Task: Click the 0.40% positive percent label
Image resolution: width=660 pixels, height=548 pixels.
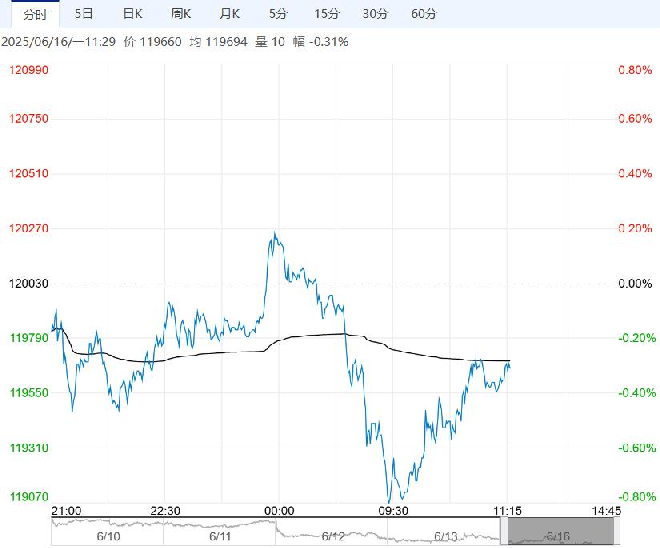Action: tap(635, 173)
